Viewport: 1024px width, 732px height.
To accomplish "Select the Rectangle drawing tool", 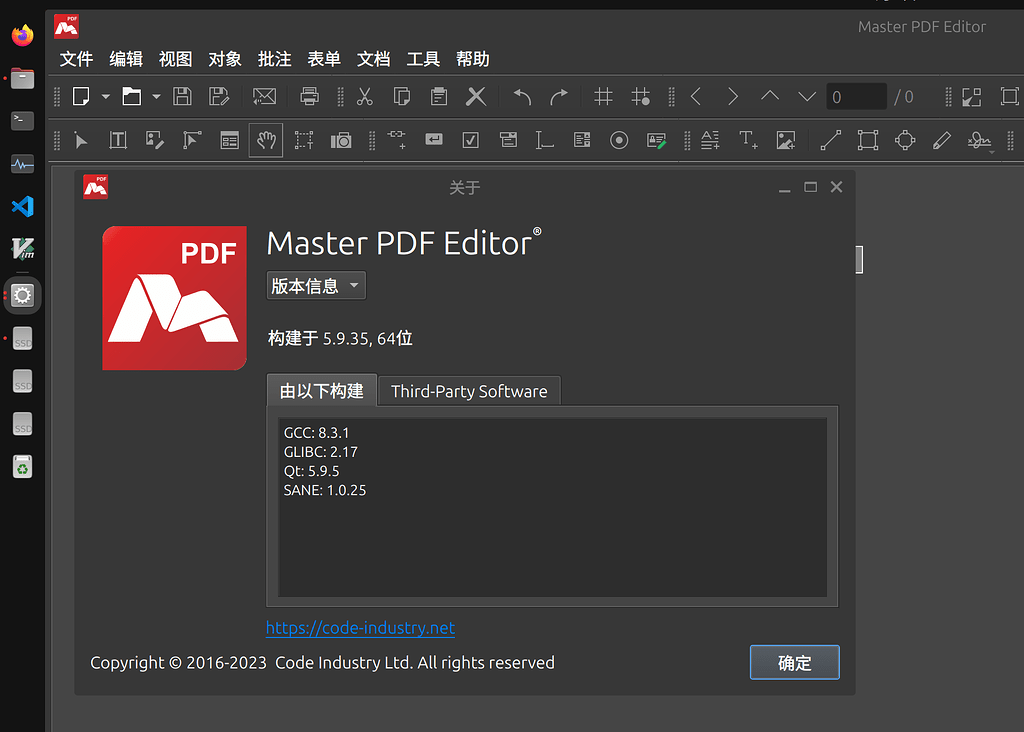I will pos(868,140).
